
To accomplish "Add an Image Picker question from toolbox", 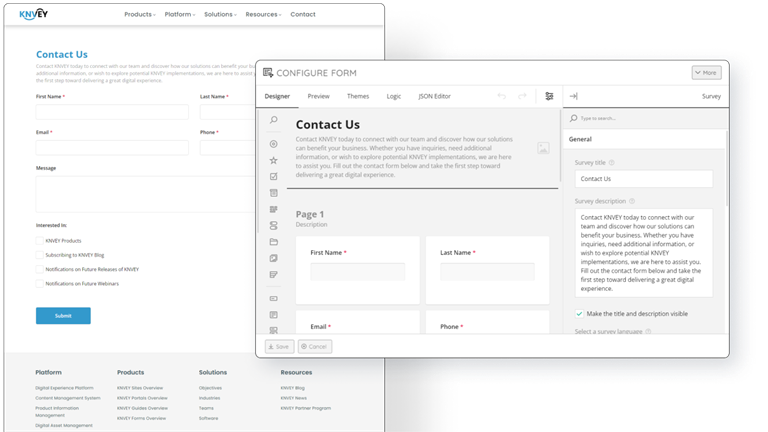I will click(x=274, y=258).
